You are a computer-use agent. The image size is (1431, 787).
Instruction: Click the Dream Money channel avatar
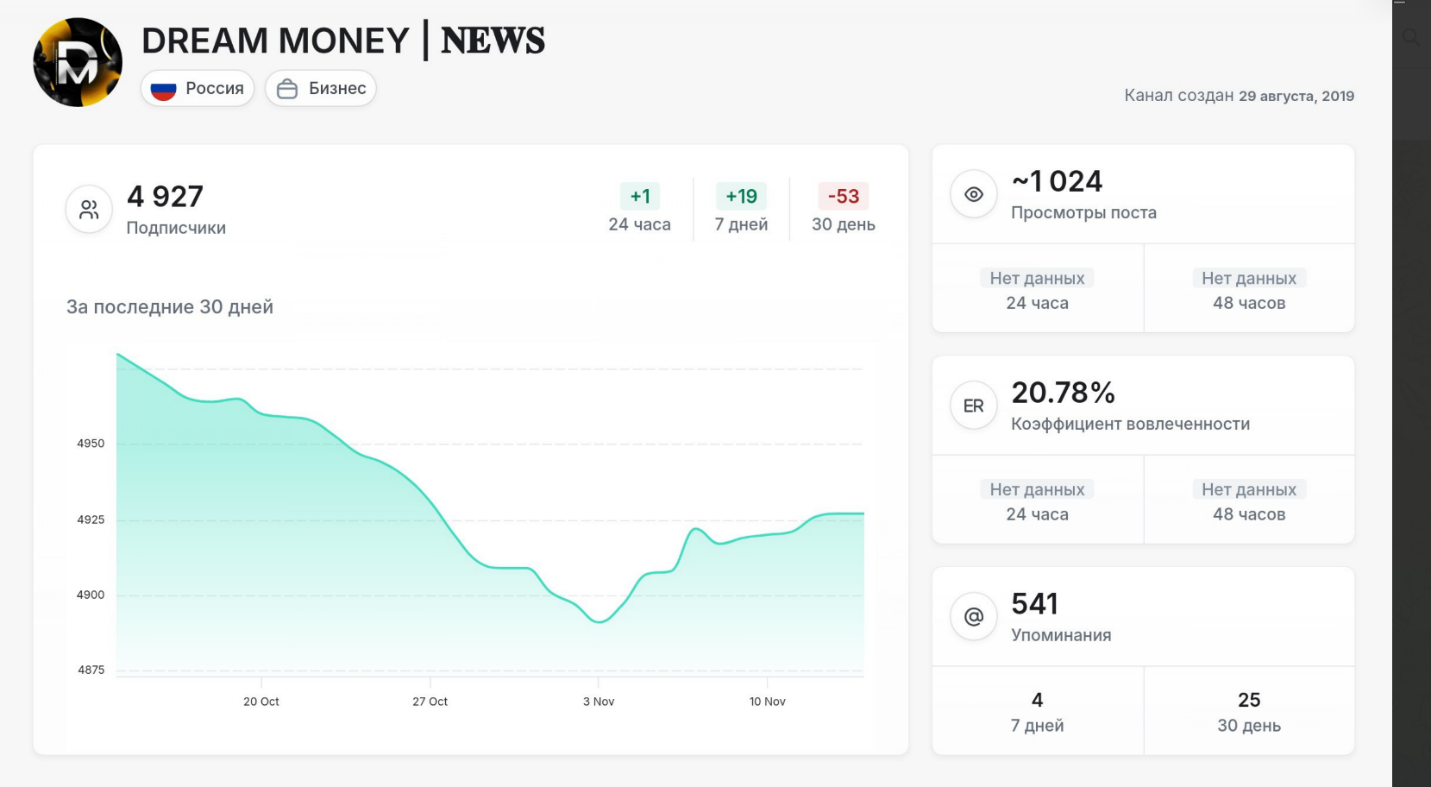pos(78,62)
